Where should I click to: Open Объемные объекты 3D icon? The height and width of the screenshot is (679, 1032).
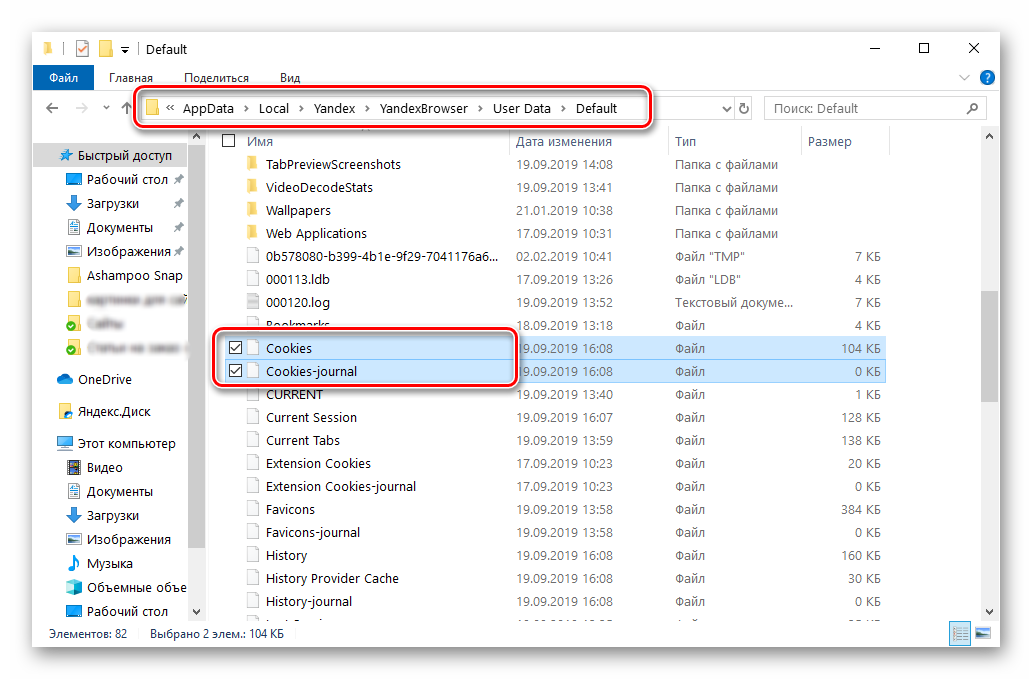click(x=74, y=587)
